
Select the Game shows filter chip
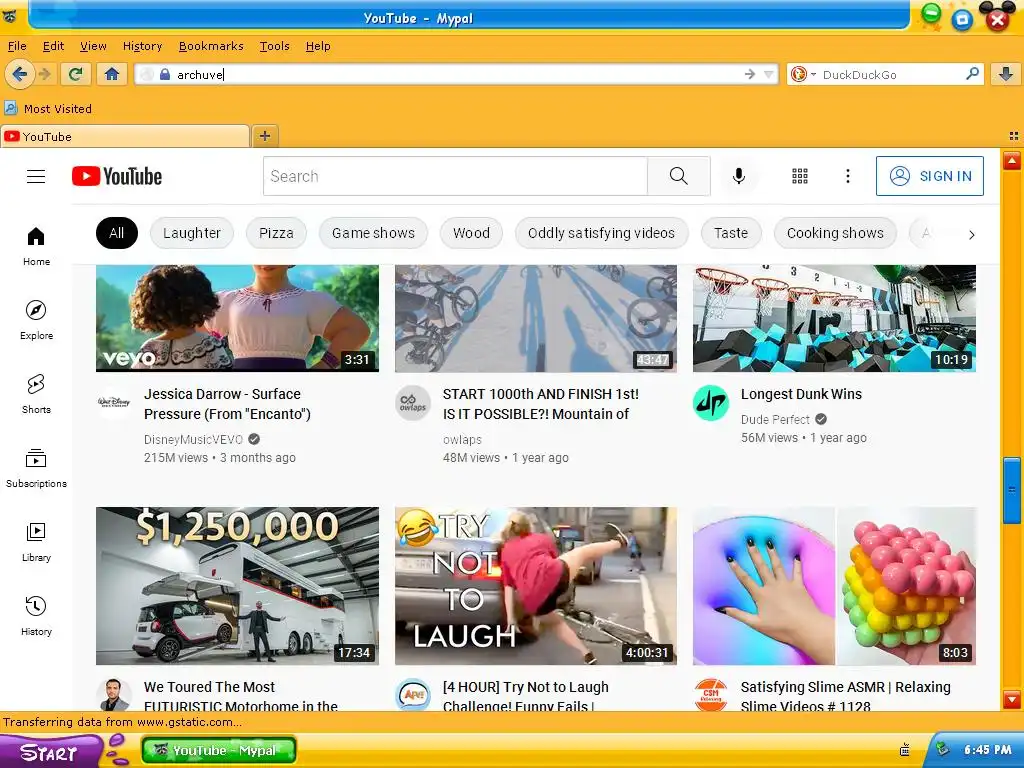pos(373,233)
